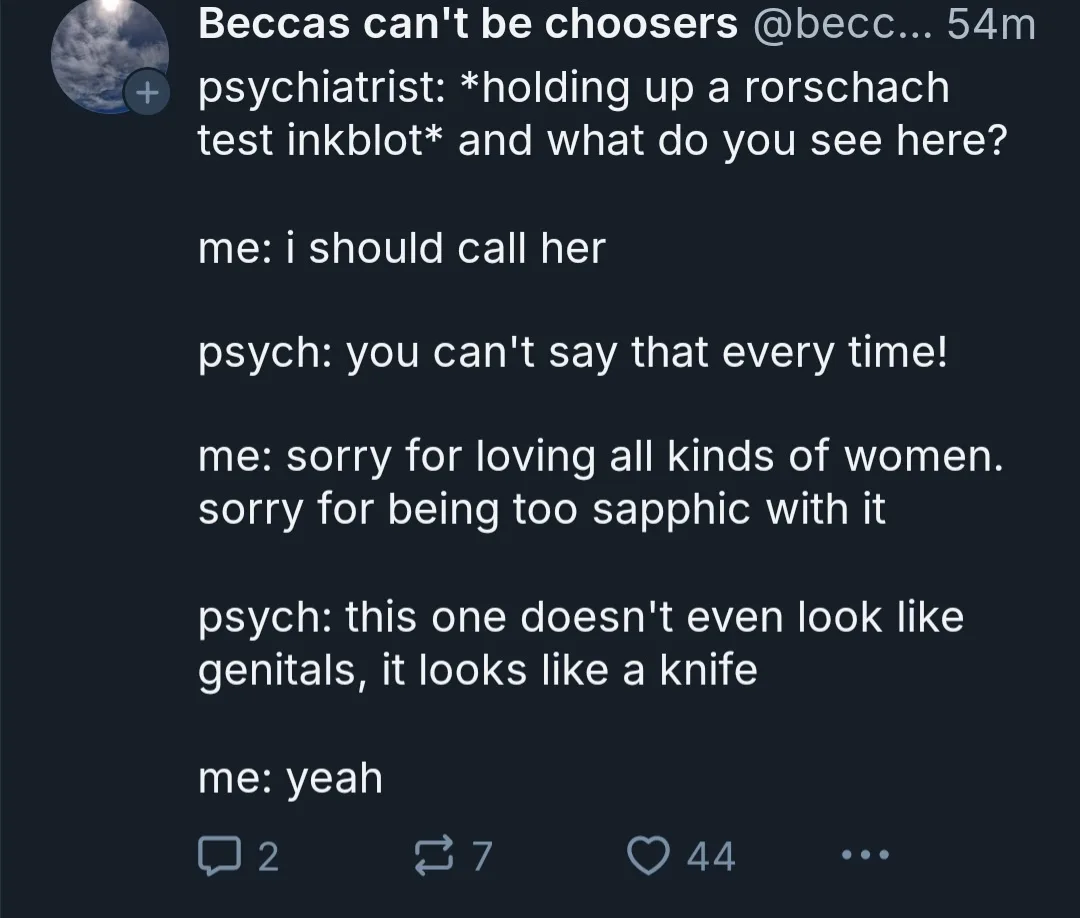
Task: Click the "psychiatrist: *holding up a rorschach" line
Action: [x=574, y=88]
